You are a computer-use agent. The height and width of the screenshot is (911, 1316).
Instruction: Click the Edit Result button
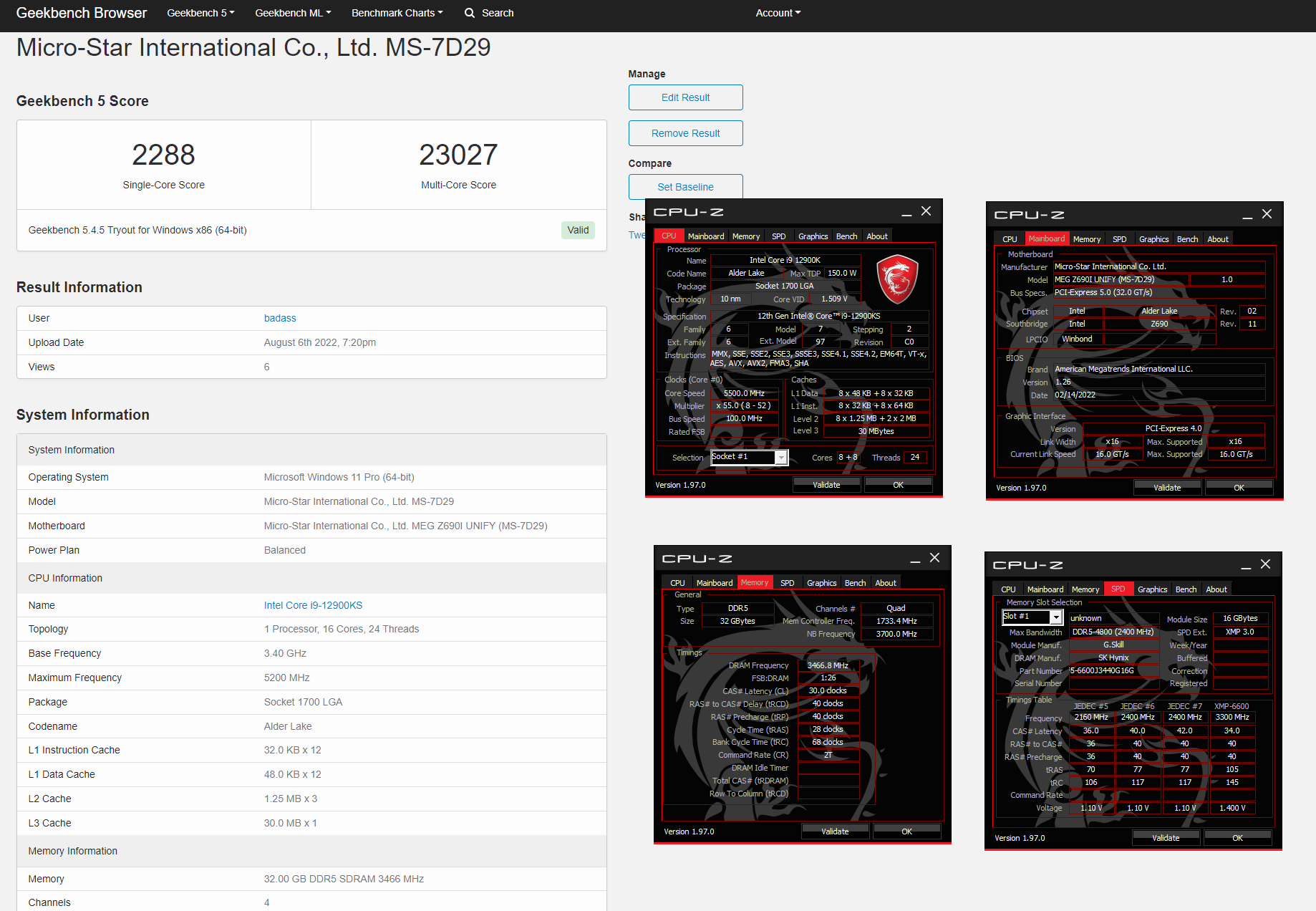[x=686, y=97]
